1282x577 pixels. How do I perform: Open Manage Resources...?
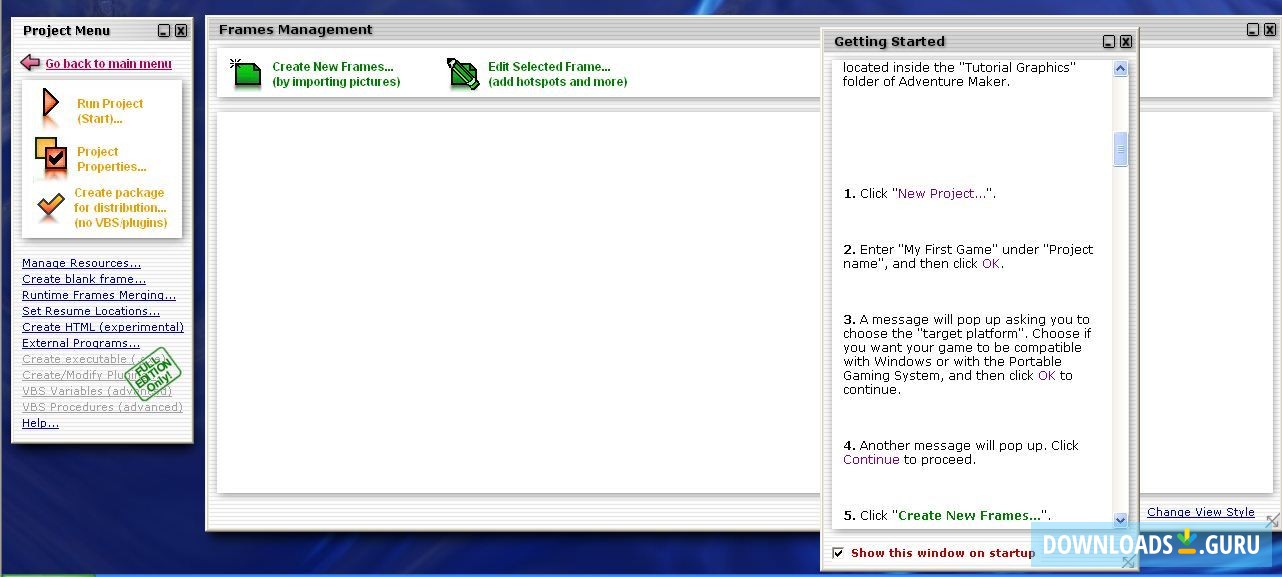(81, 263)
